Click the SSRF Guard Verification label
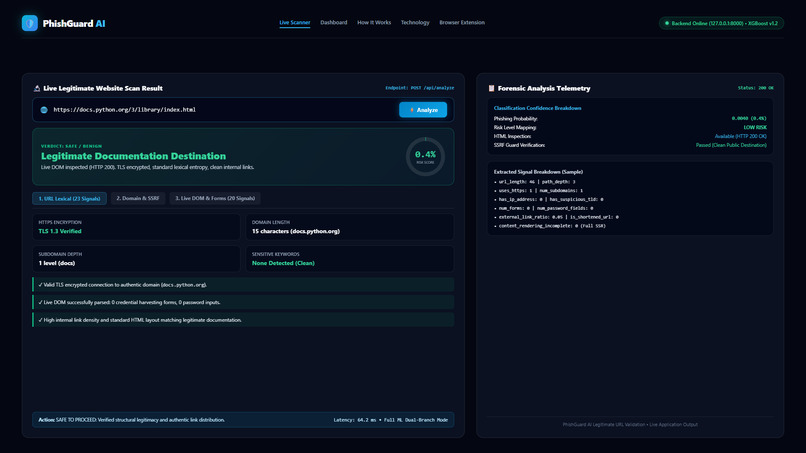Viewport: 806px width, 453px height. (x=519, y=145)
